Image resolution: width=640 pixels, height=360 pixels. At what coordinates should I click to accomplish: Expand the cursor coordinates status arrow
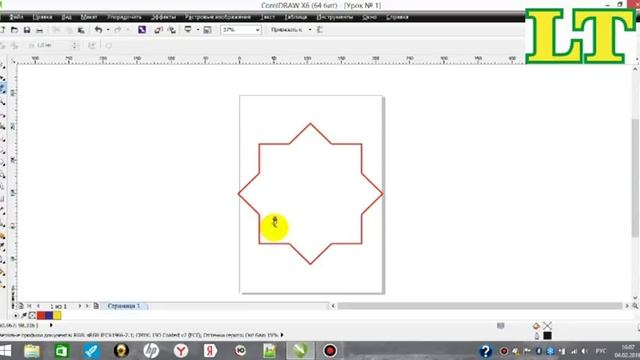click(51, 325)
